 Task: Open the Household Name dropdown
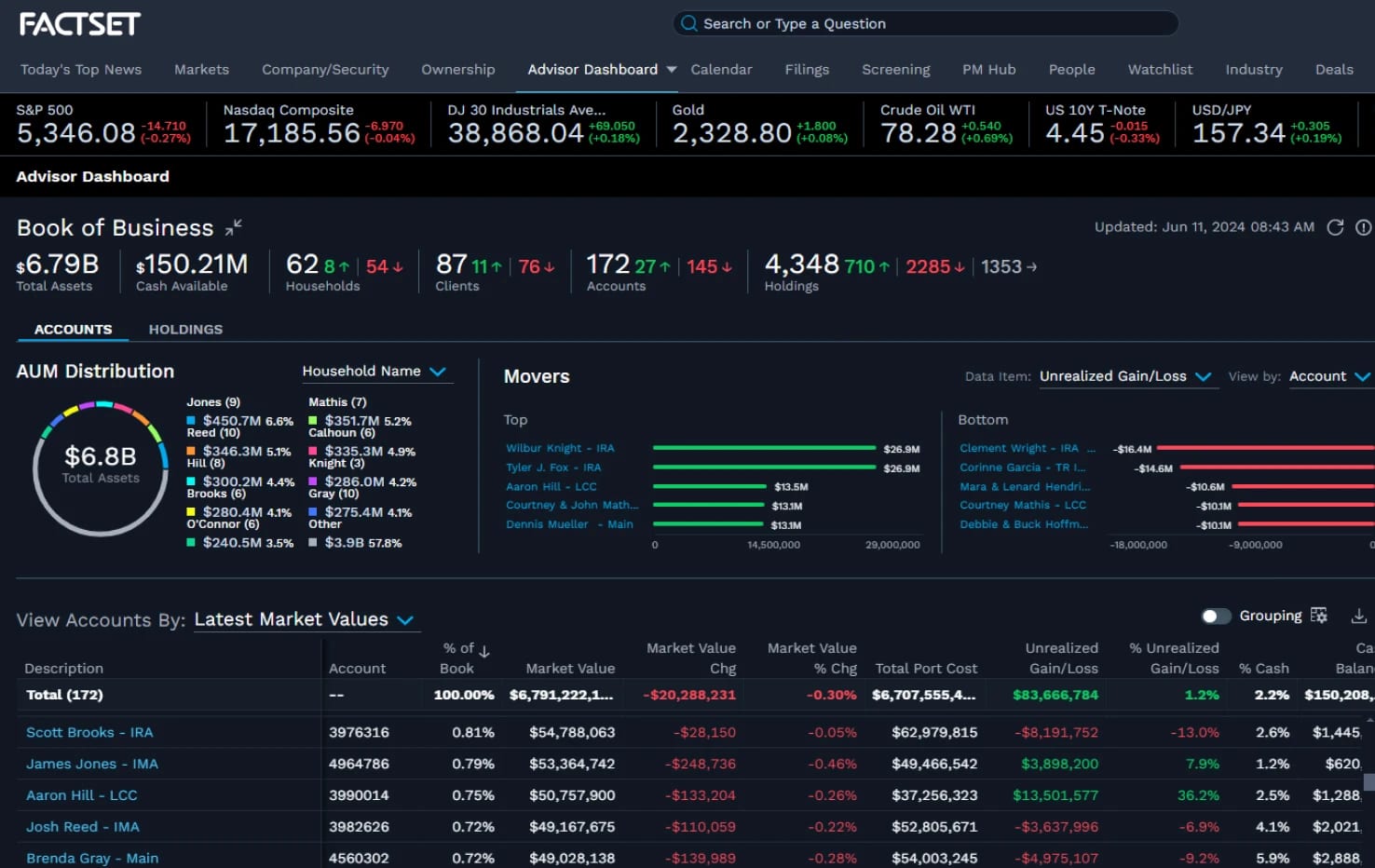click(x=375, y=372)
